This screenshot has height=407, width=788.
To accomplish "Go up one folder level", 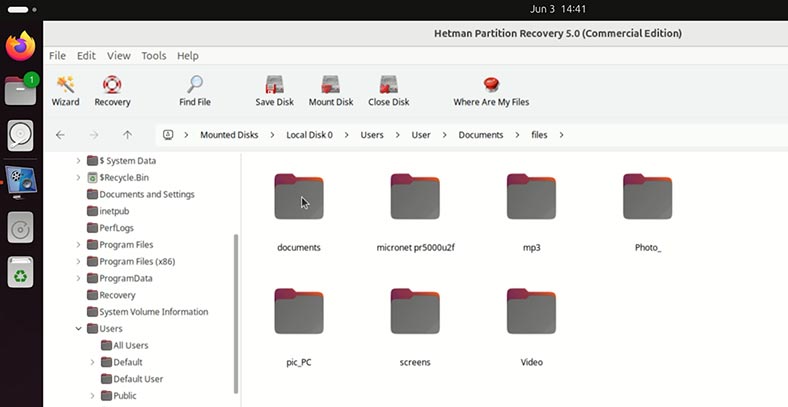I will (x=128, y=135).
